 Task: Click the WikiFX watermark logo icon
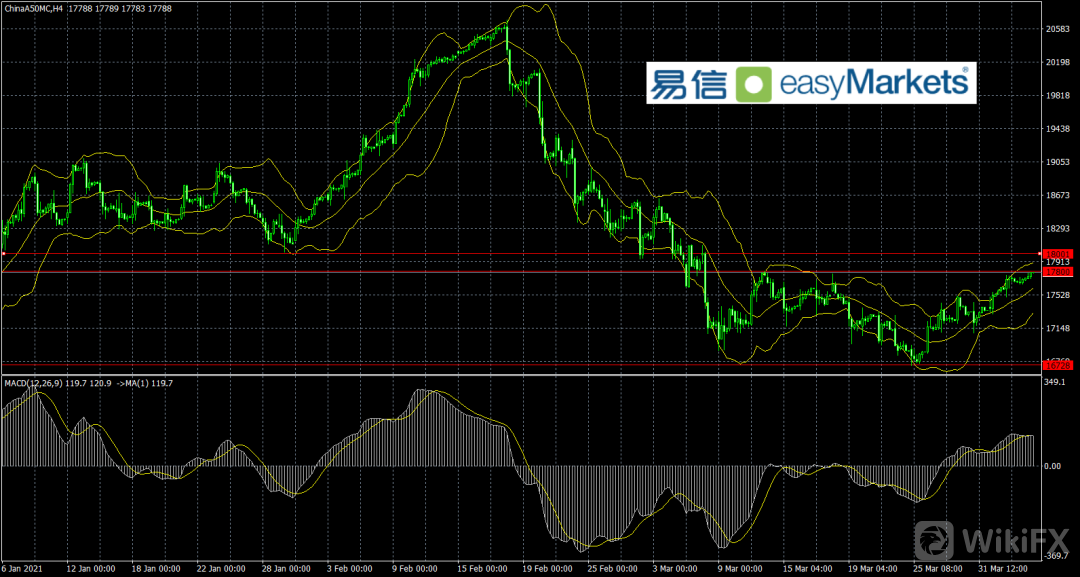click(x=934, y=542)
